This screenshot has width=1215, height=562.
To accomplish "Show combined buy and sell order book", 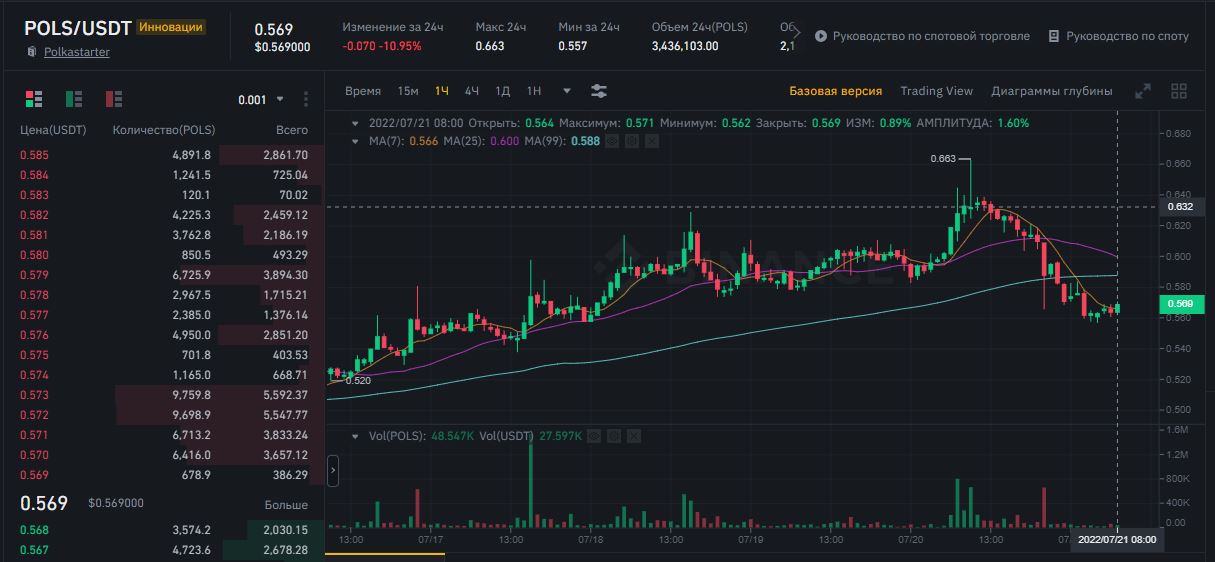I will (34, 98).
